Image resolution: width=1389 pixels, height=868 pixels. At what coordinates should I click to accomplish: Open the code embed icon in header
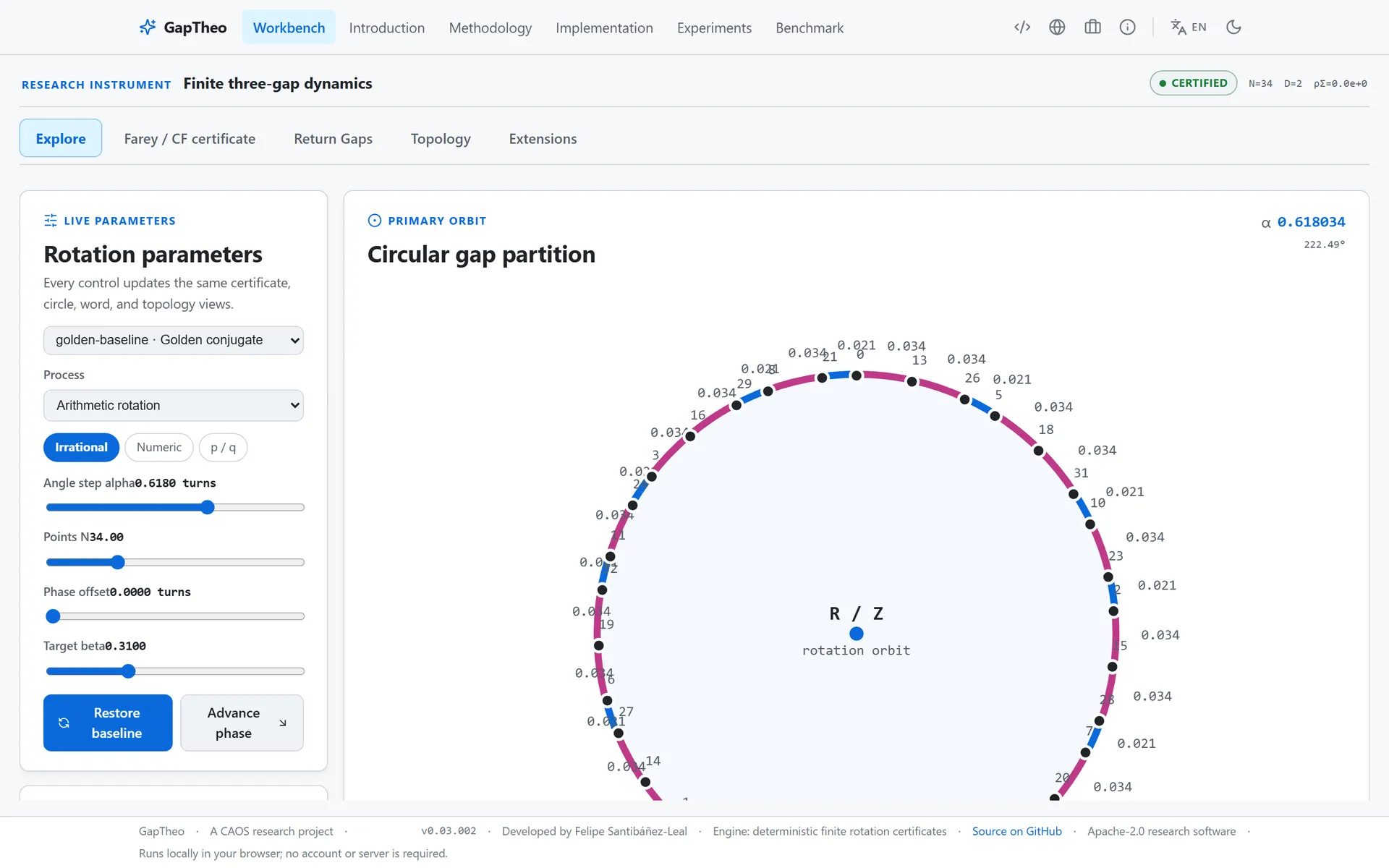point(1022,27)
